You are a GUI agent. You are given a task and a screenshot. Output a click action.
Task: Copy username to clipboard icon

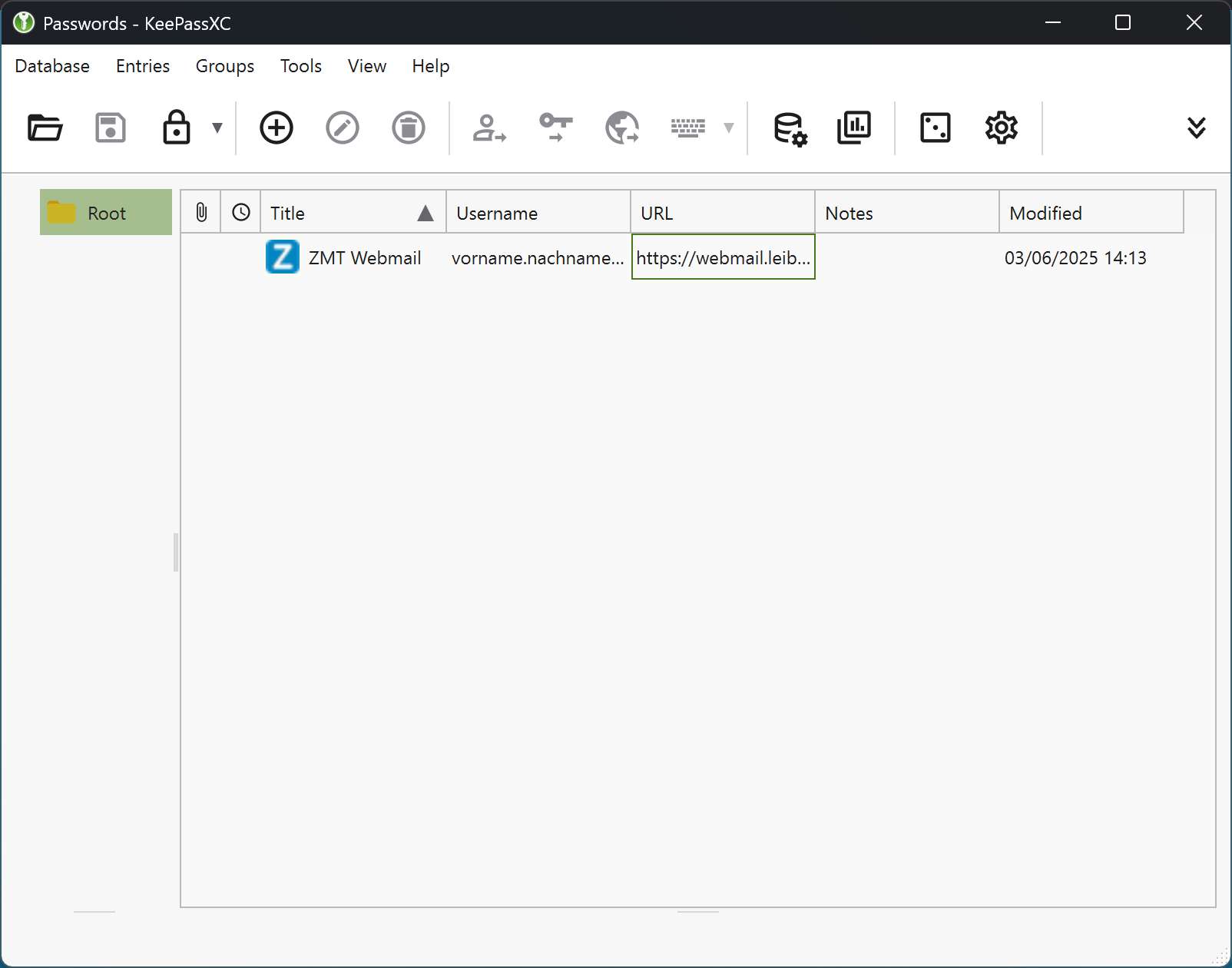pyautogui.click(x=489, y=128)
